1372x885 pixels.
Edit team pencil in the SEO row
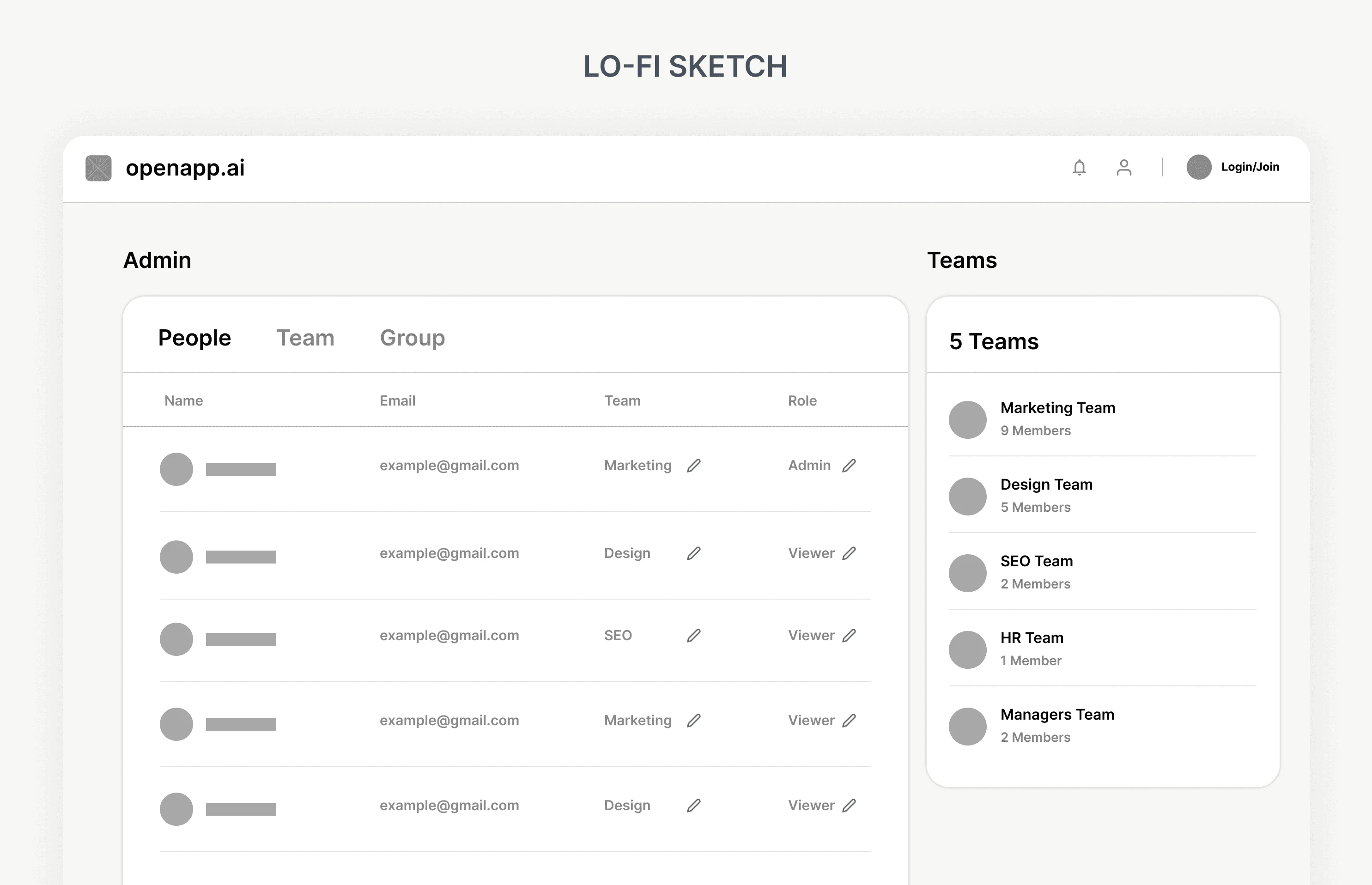(x=694, y=636)
